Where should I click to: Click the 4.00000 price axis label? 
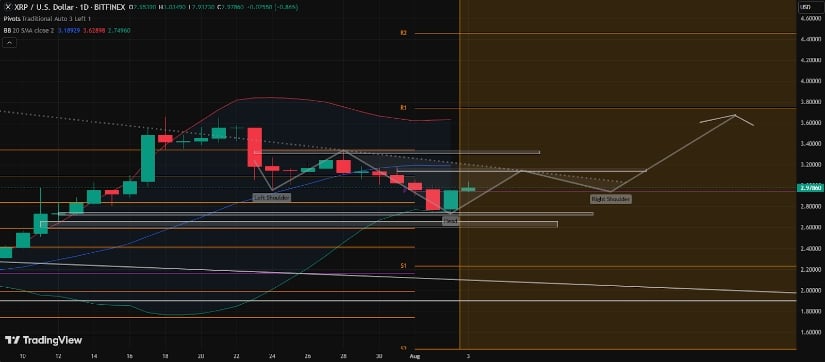click(811, 81)
